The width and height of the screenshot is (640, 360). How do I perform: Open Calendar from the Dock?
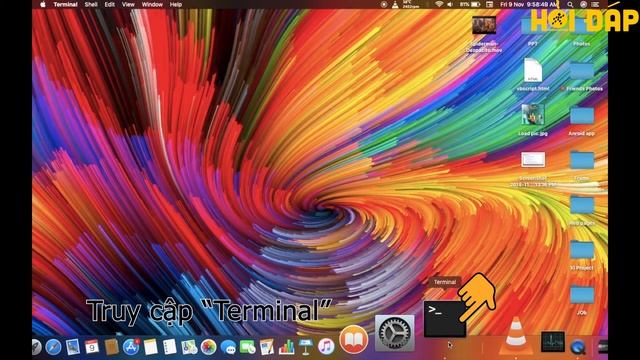92,347
